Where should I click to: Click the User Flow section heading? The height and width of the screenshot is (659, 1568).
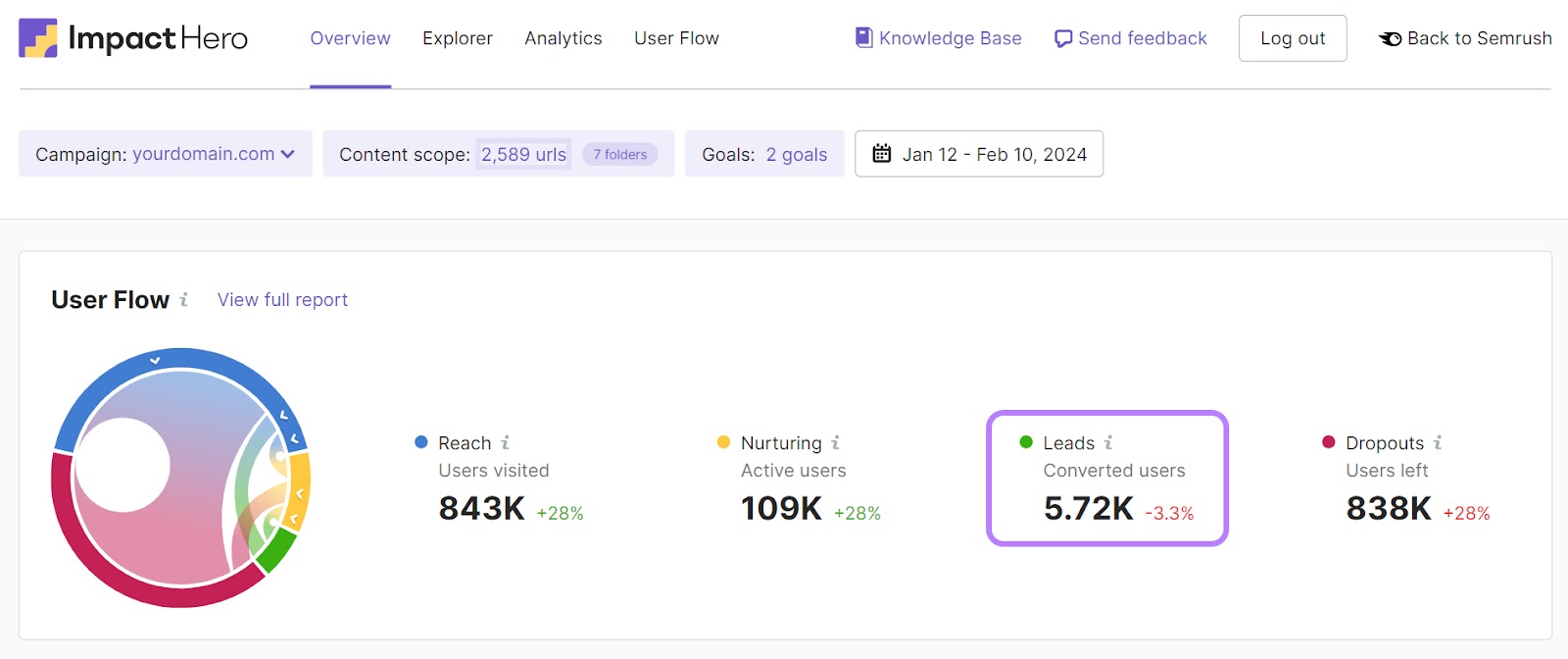coord(111,300)
